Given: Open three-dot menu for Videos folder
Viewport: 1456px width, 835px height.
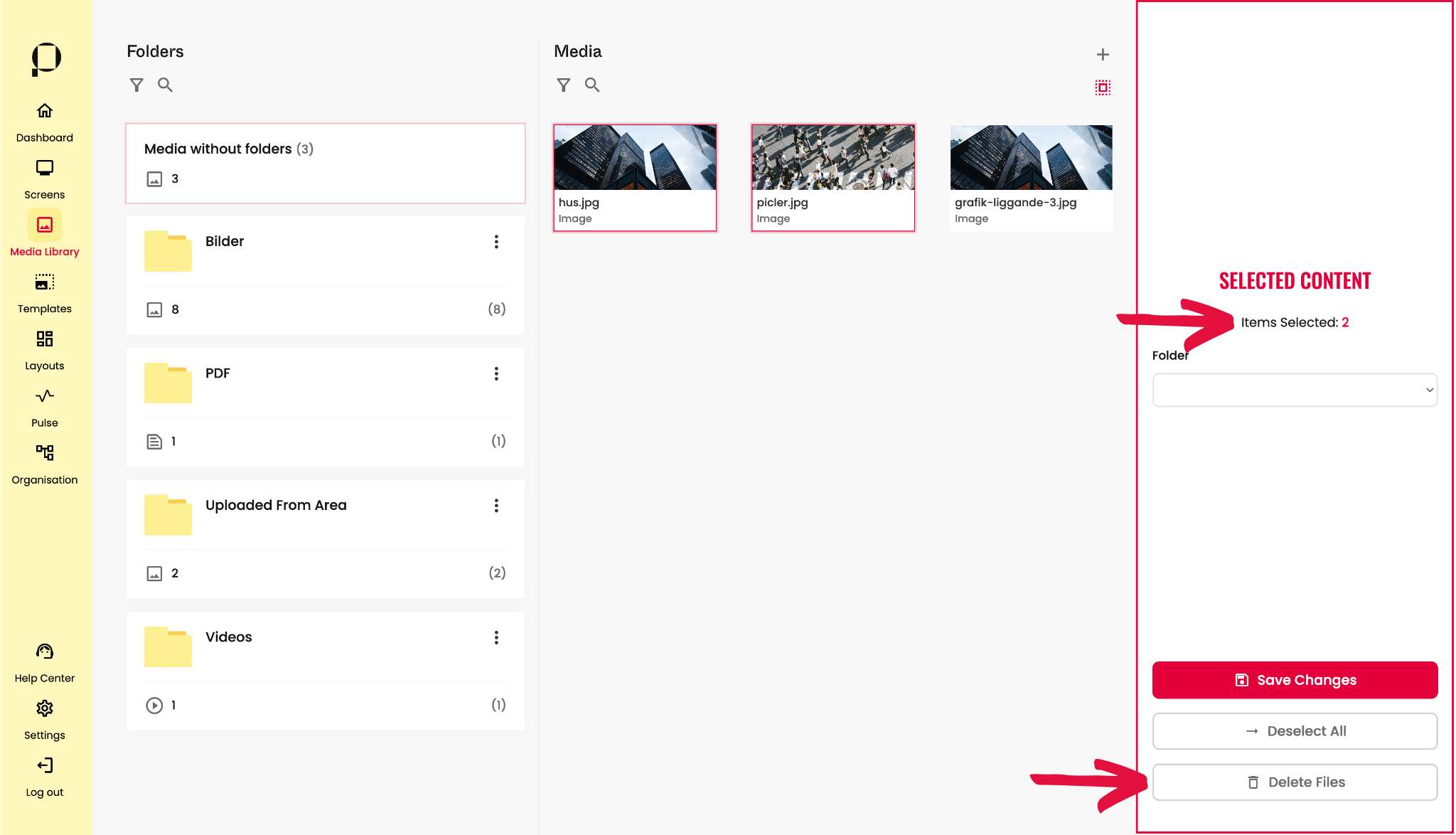Looking at the screenshot, I should point(496,637).
